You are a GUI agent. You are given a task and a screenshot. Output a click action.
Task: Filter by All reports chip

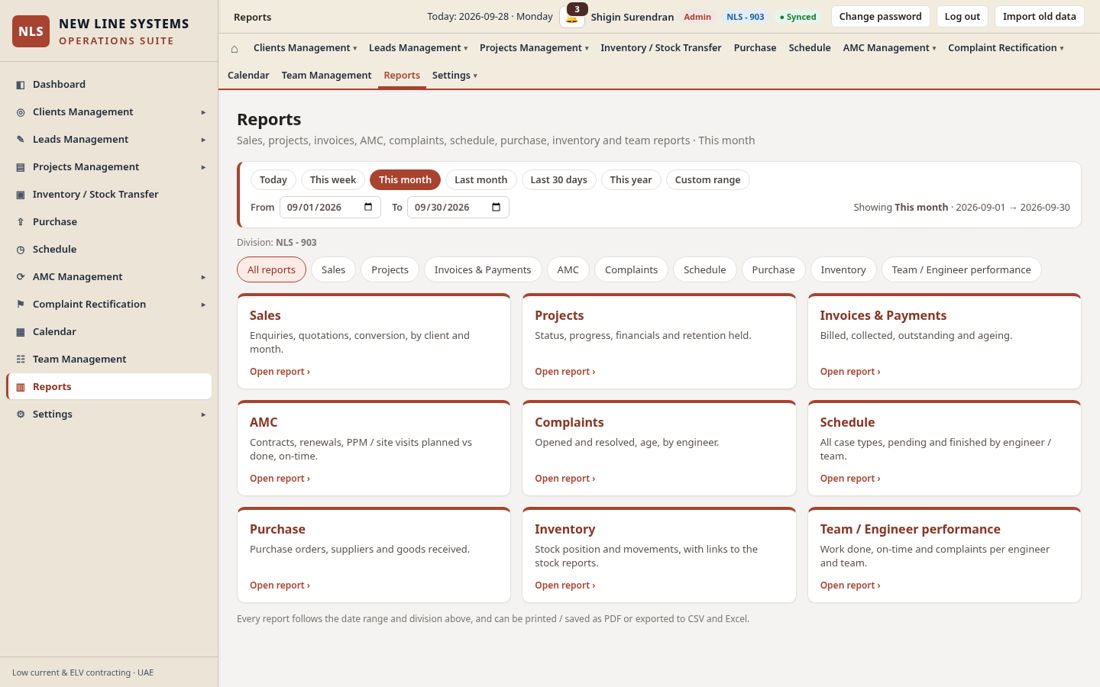pos(271,269)
